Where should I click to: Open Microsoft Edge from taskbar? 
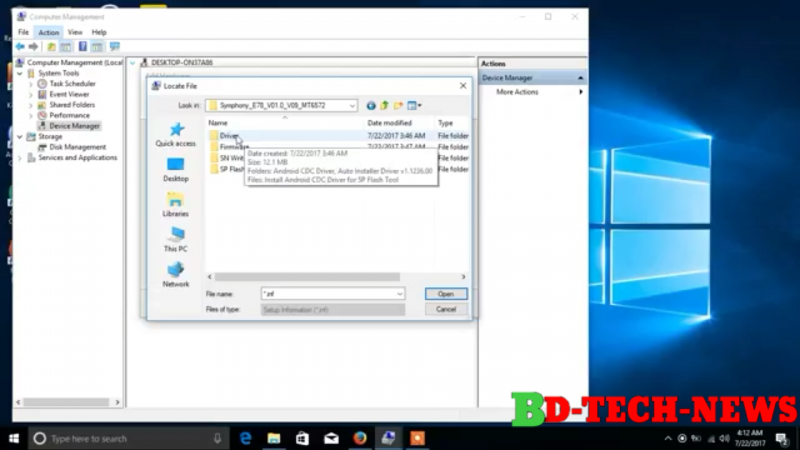pyautogui.click(x=245, y=438)
